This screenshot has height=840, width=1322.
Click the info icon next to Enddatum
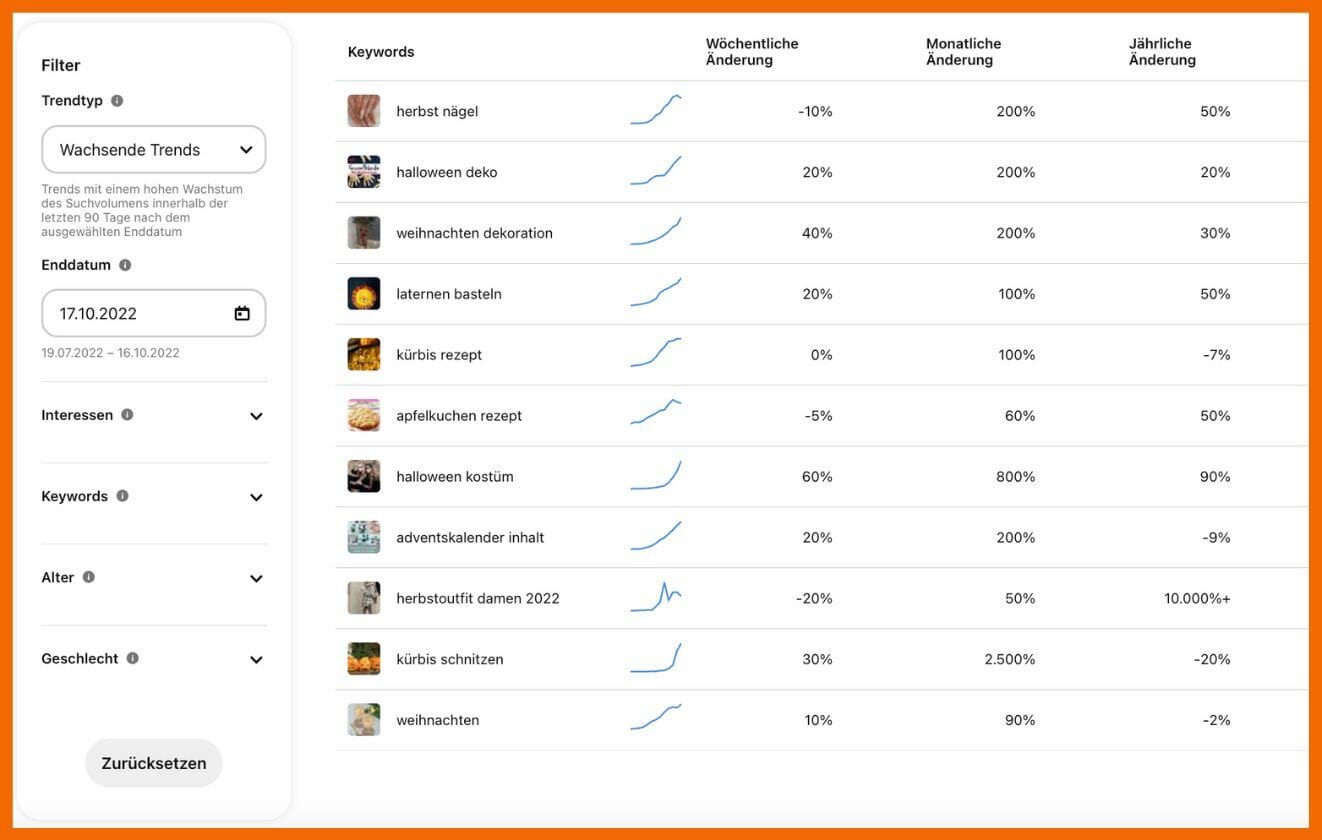click(x=125, y=265)
